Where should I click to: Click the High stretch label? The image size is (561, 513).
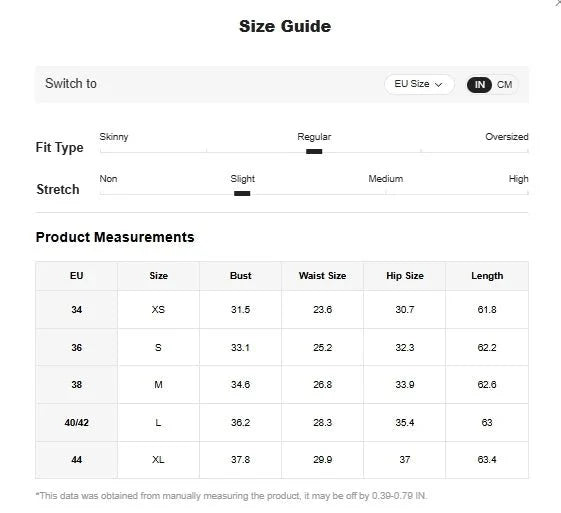pos(518,179)
